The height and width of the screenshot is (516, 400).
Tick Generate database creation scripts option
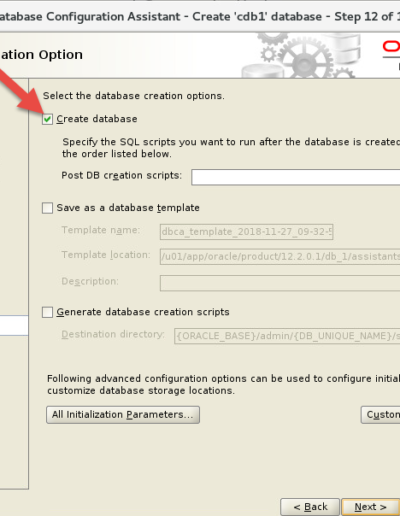[47, 312]
